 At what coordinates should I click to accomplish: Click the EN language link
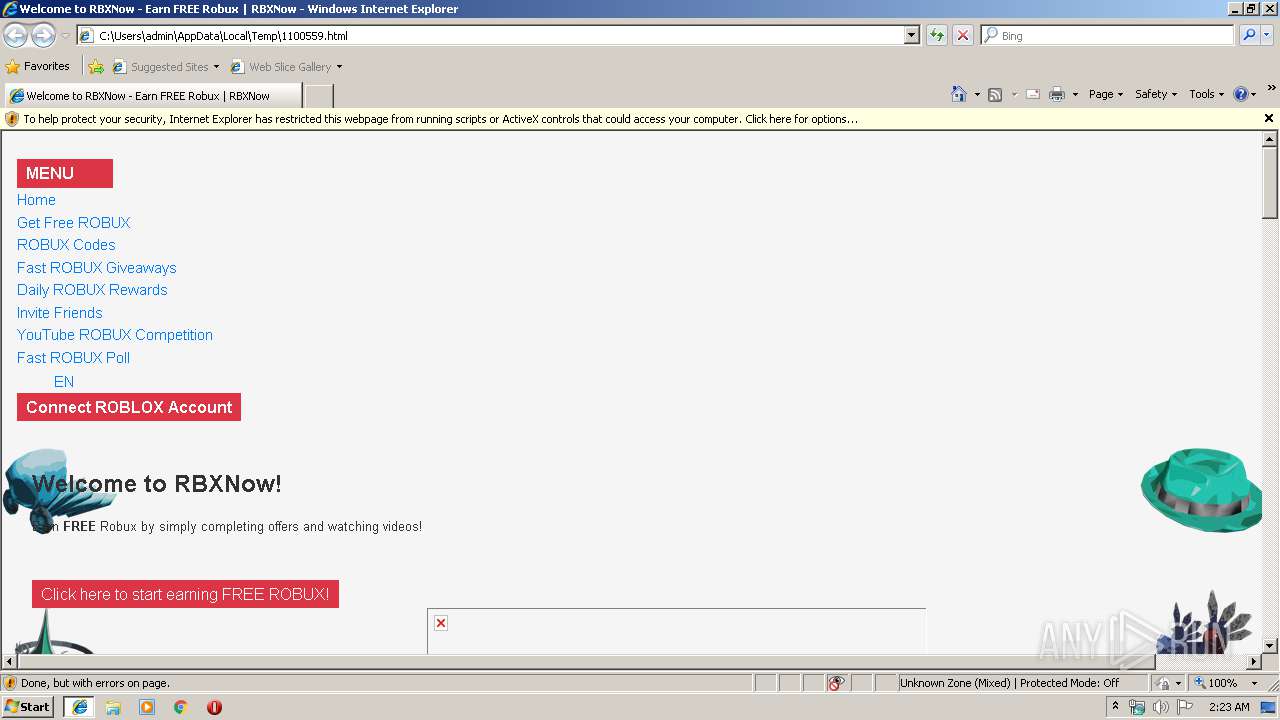coord(64,382)
